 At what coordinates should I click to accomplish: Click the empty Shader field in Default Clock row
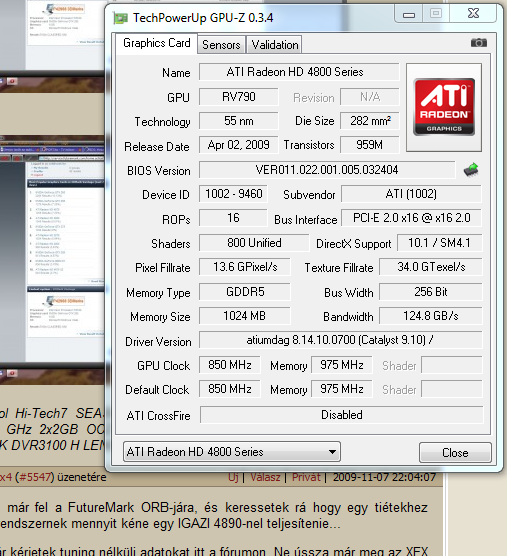click(452, 389)
